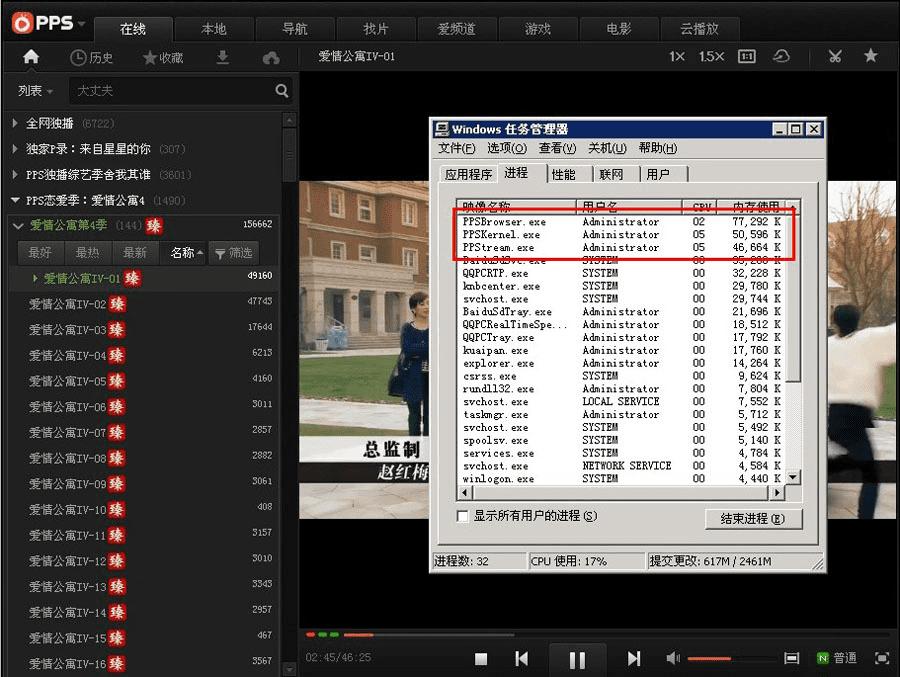Open the 列表 dropdown
The width and height of the screenshot is (900, 677).
coord(35,91)
